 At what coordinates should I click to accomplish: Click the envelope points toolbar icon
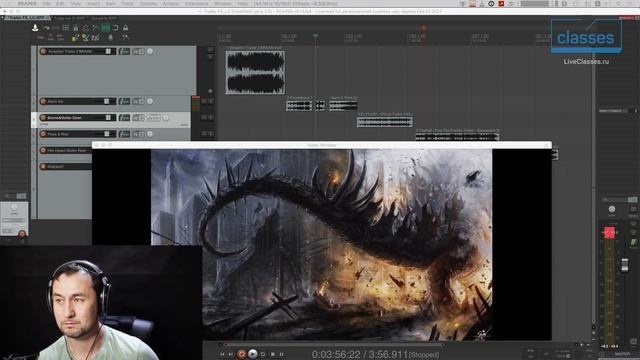(x=96, y=28)
